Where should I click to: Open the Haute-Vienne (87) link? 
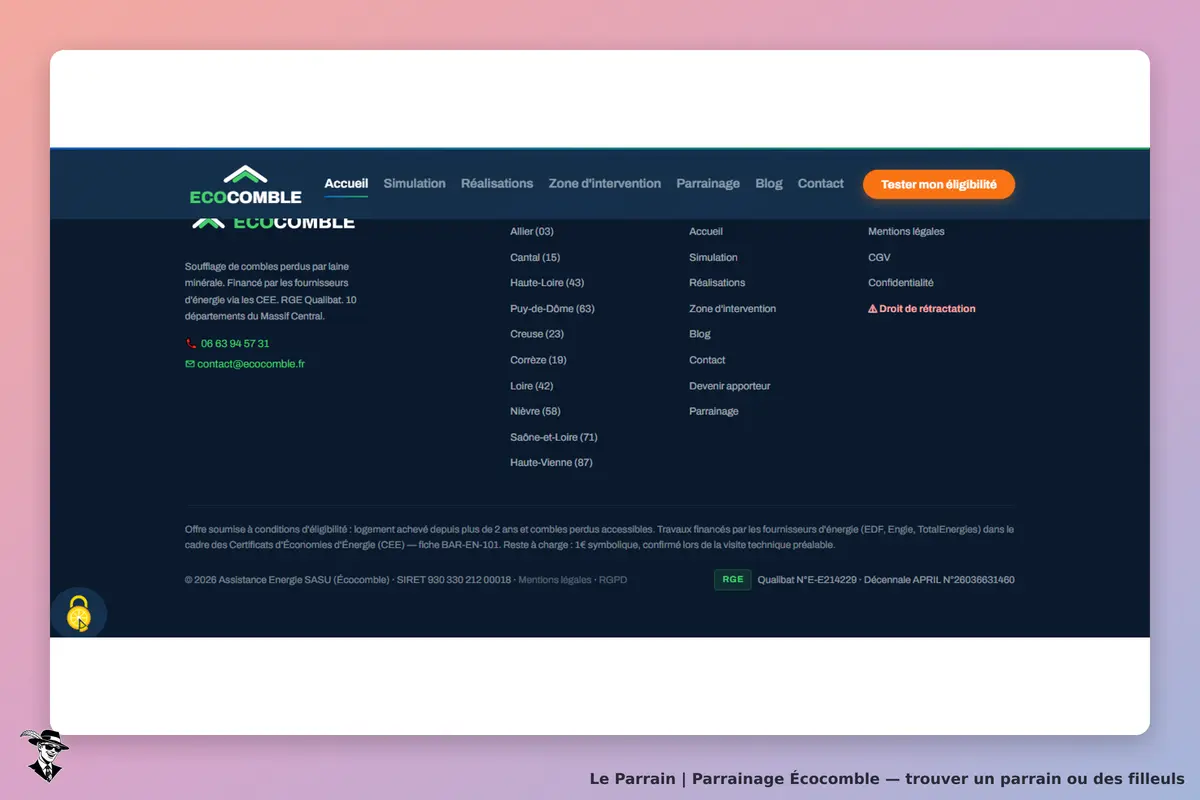pos(551,463)
